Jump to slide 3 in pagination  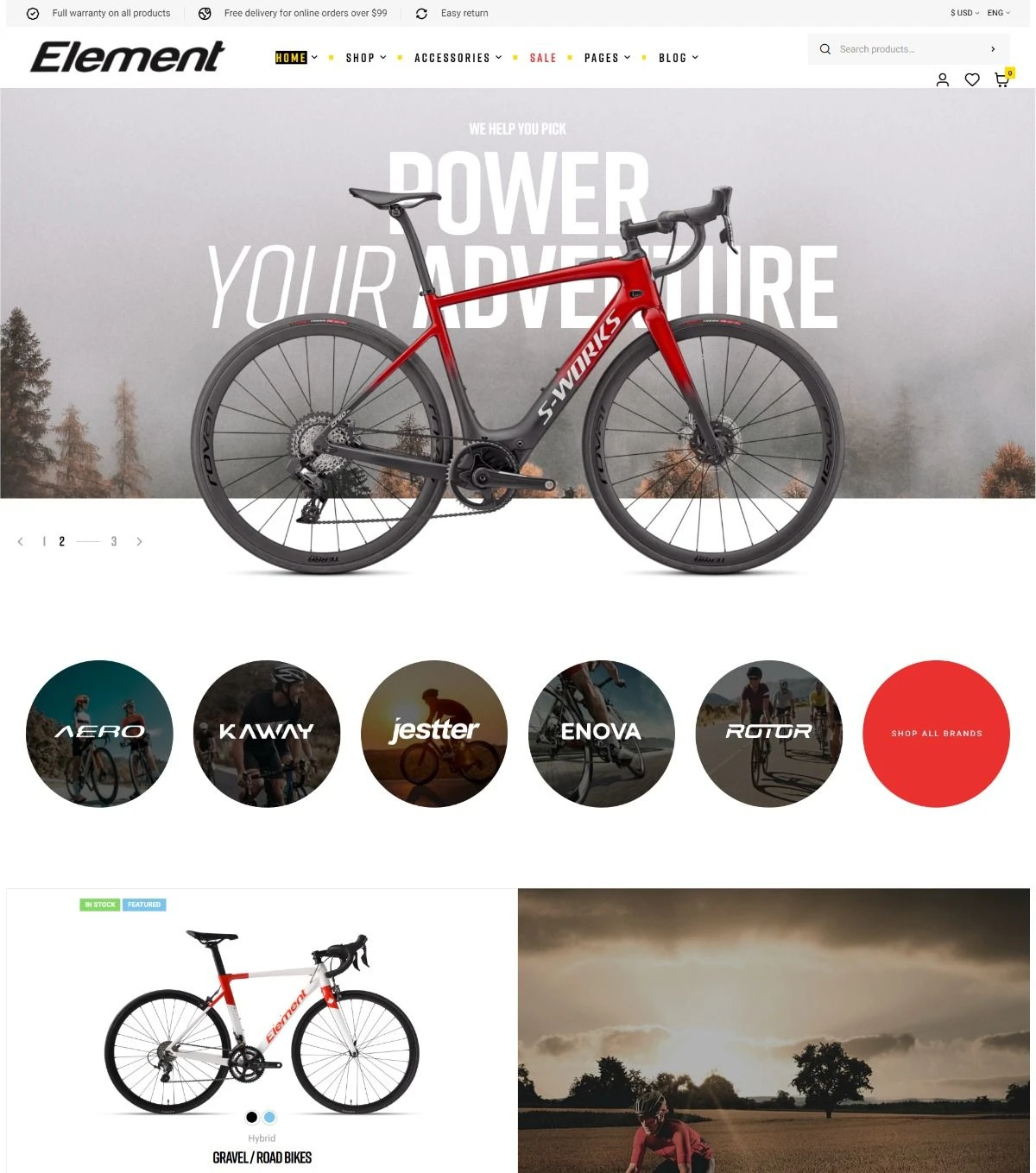pos(113,541)
